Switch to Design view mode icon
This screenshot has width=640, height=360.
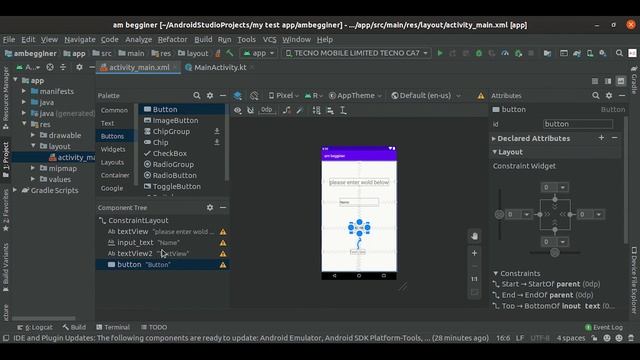621,81
